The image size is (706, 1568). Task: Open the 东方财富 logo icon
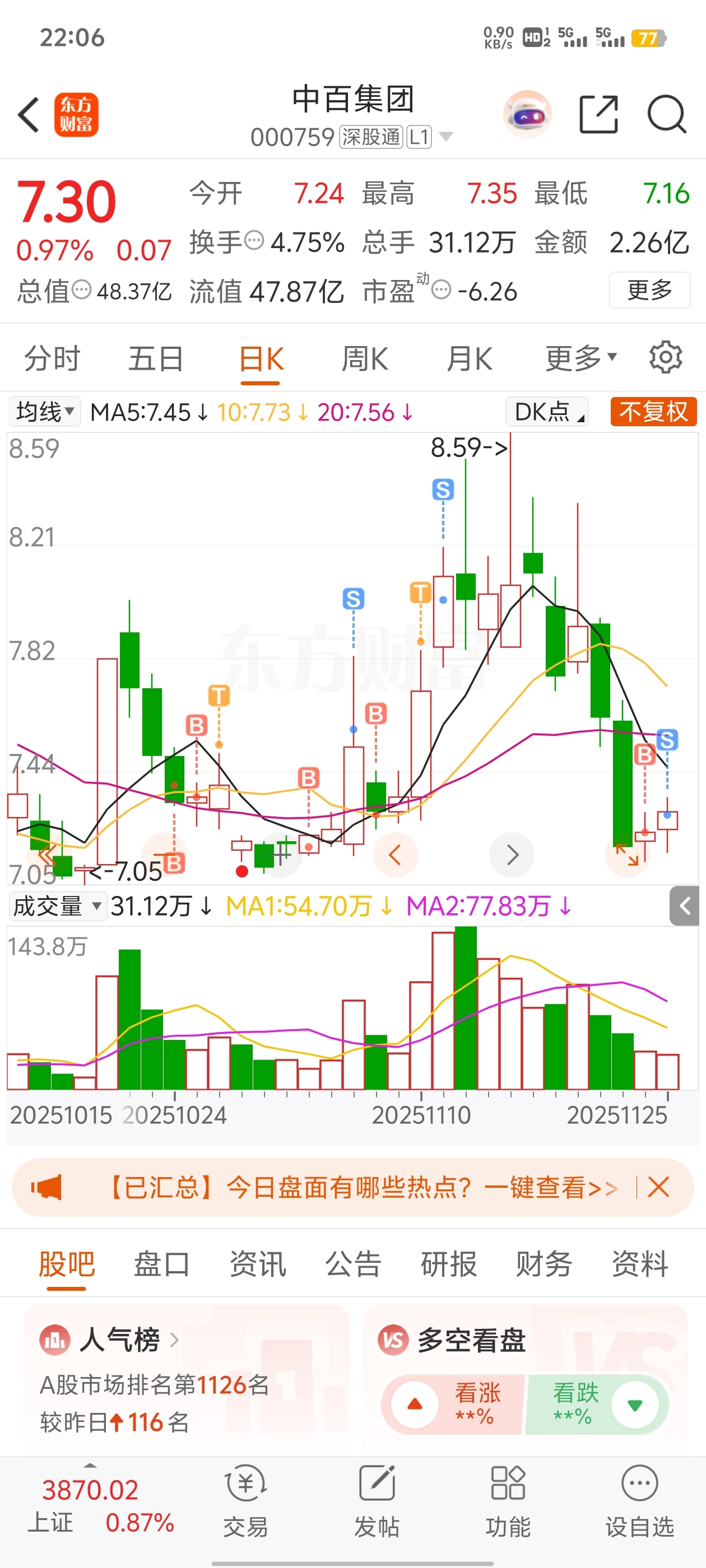[x=76, y=114]
